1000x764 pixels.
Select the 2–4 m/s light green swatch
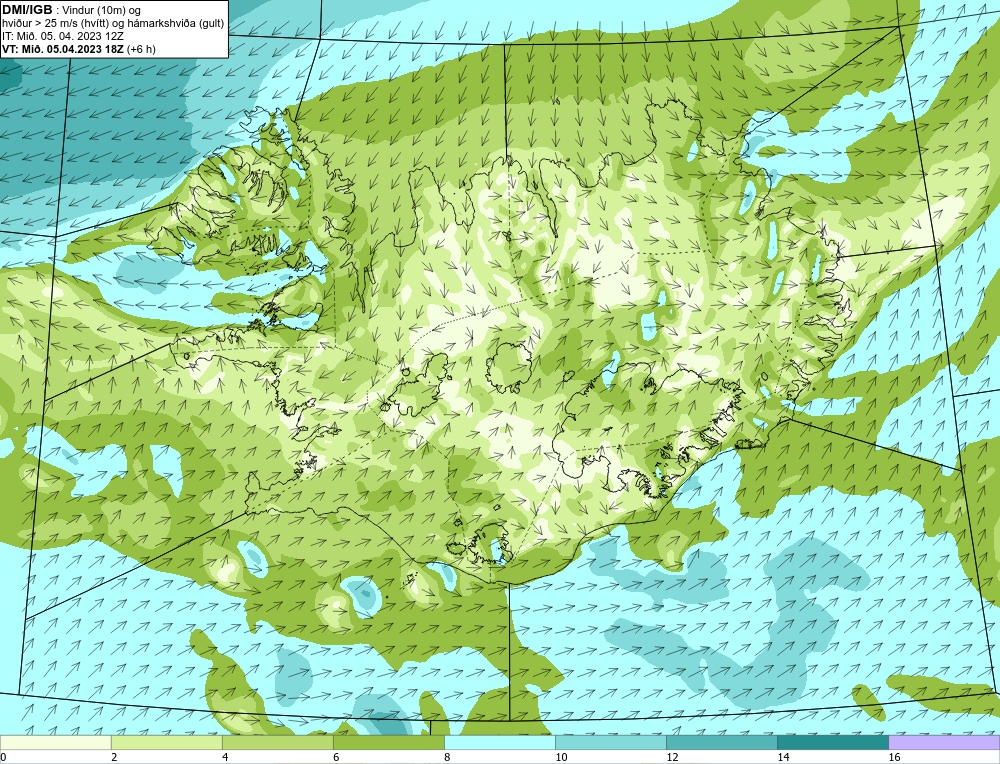pyautogui.click(x=167, y=743)
